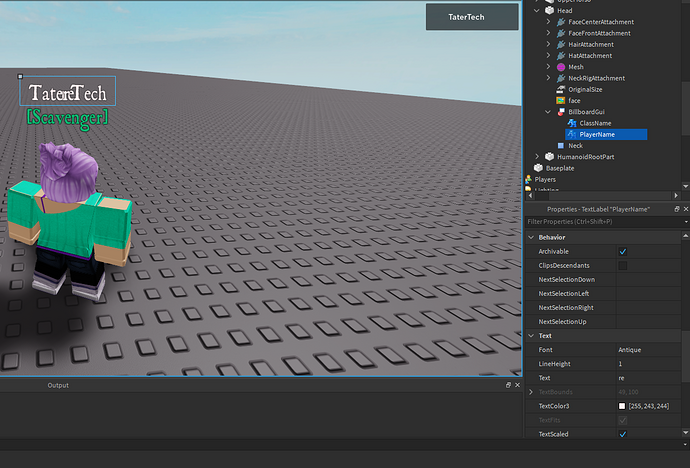Viewport: 690px width, 468px height.
Task: Expand the HairAttachment tree node
Action: point(548,44)
